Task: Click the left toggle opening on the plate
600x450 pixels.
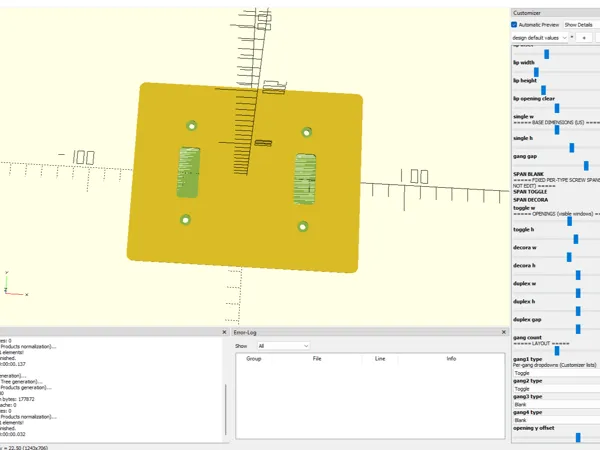Action: coord(188,172)
